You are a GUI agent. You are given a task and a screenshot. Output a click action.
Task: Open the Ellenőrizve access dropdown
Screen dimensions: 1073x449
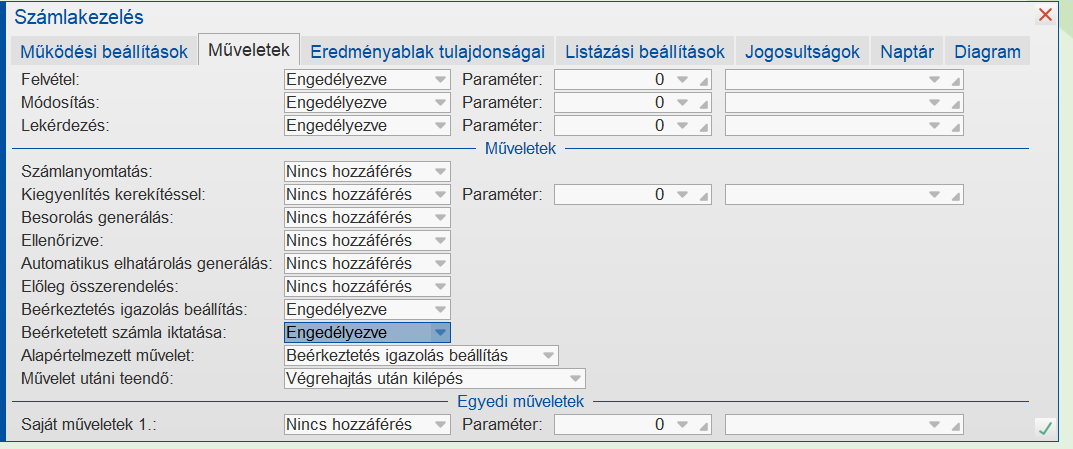click(x=440, y=241)
